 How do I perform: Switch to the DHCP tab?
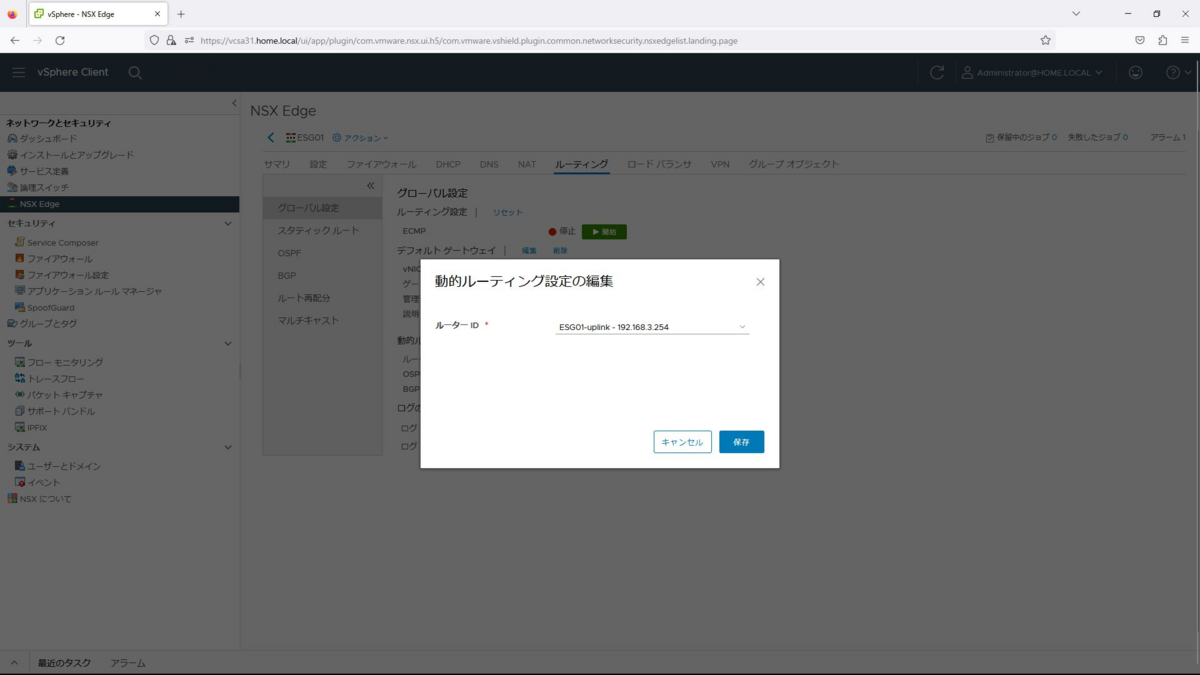pos(448,164)
